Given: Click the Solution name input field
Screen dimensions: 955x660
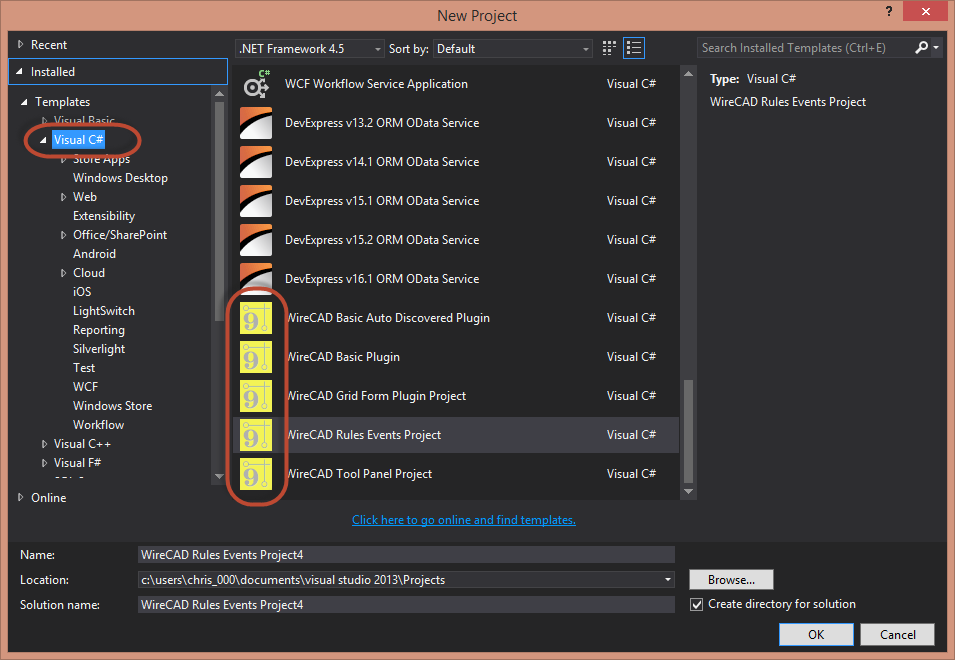Looking at the screenshot, I should click(x=406, y=605).
